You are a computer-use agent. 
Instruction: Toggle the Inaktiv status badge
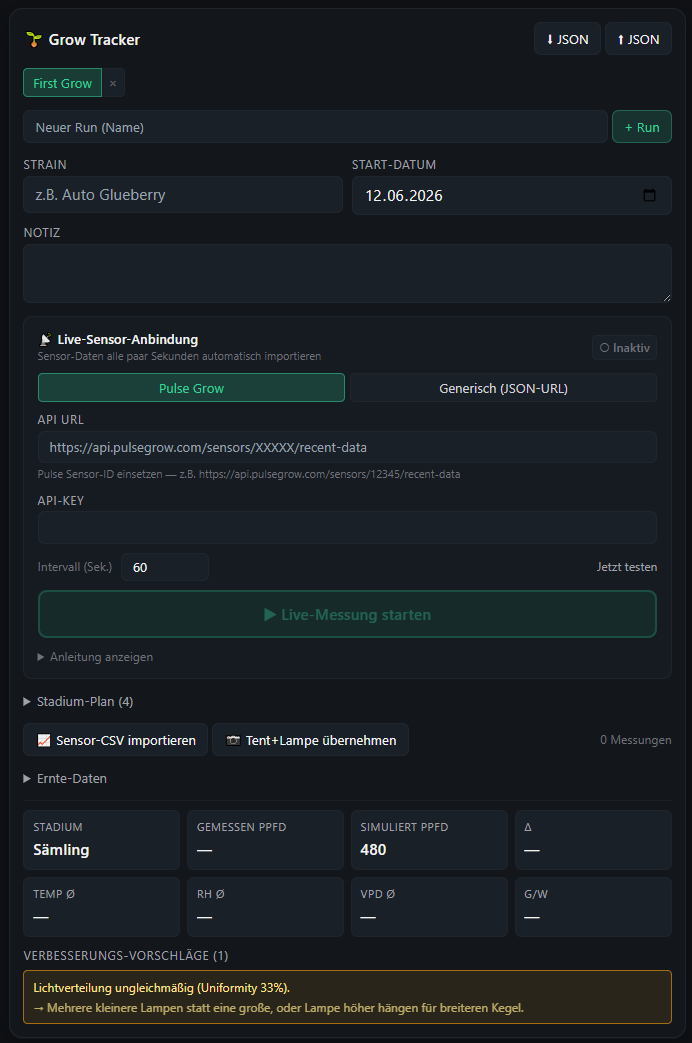(624, 348)
